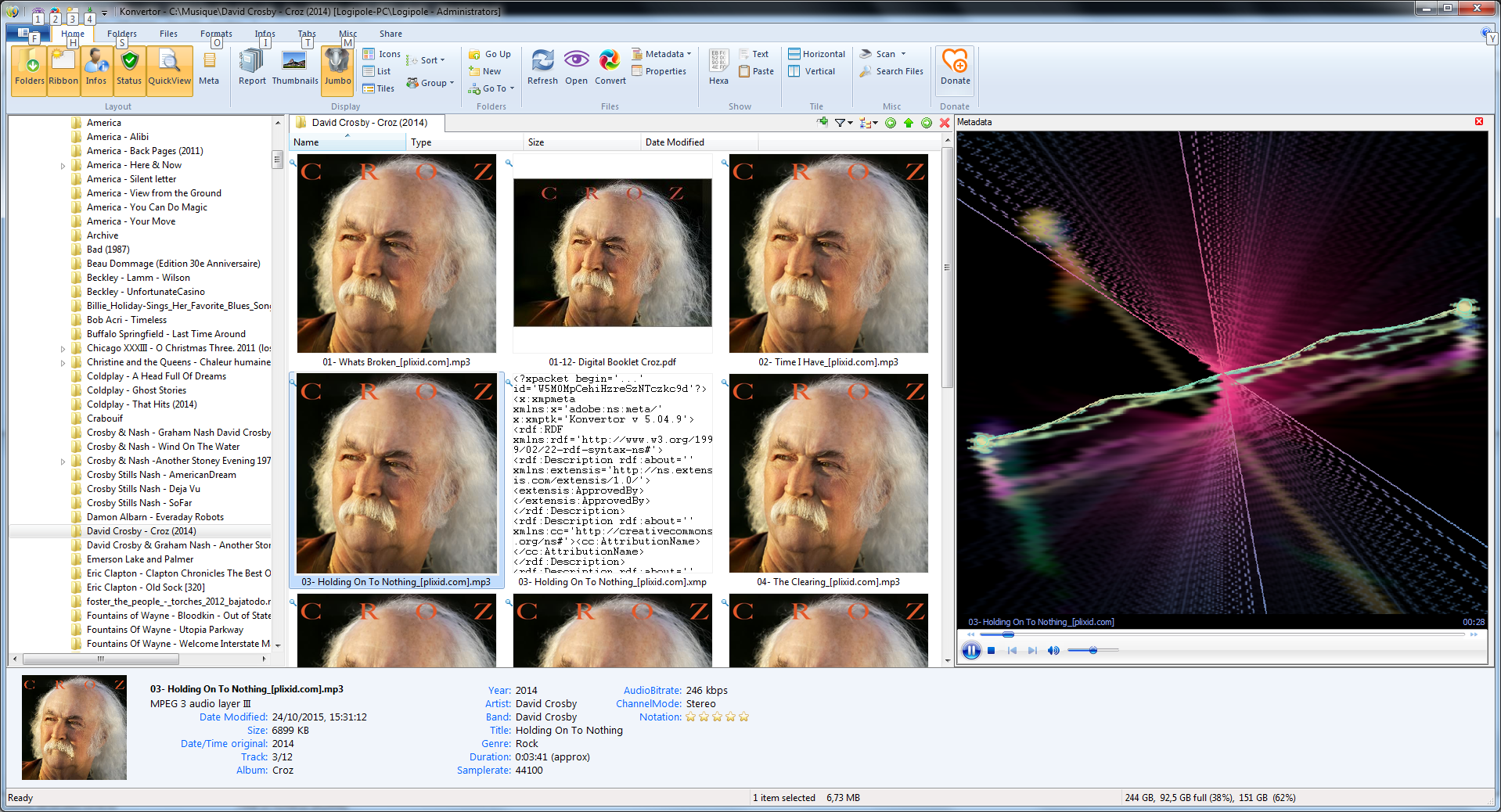Skip to next track

click(1032, 650)
